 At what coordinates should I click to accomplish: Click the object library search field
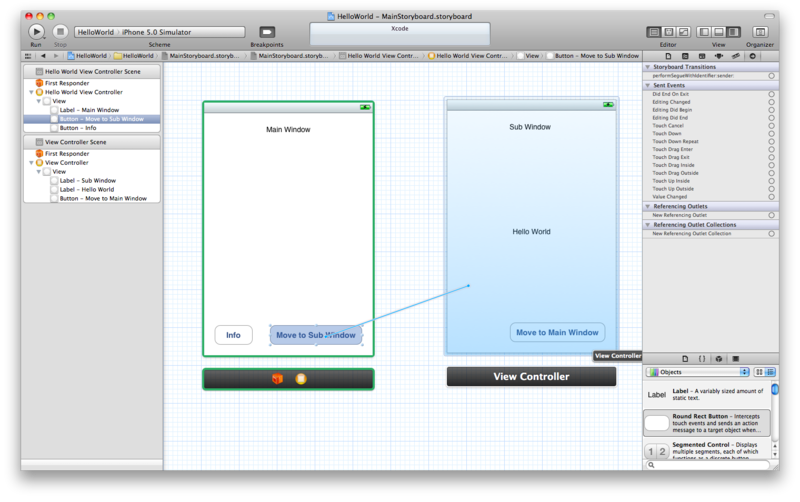pyautogui.click(x=707, y=465)
